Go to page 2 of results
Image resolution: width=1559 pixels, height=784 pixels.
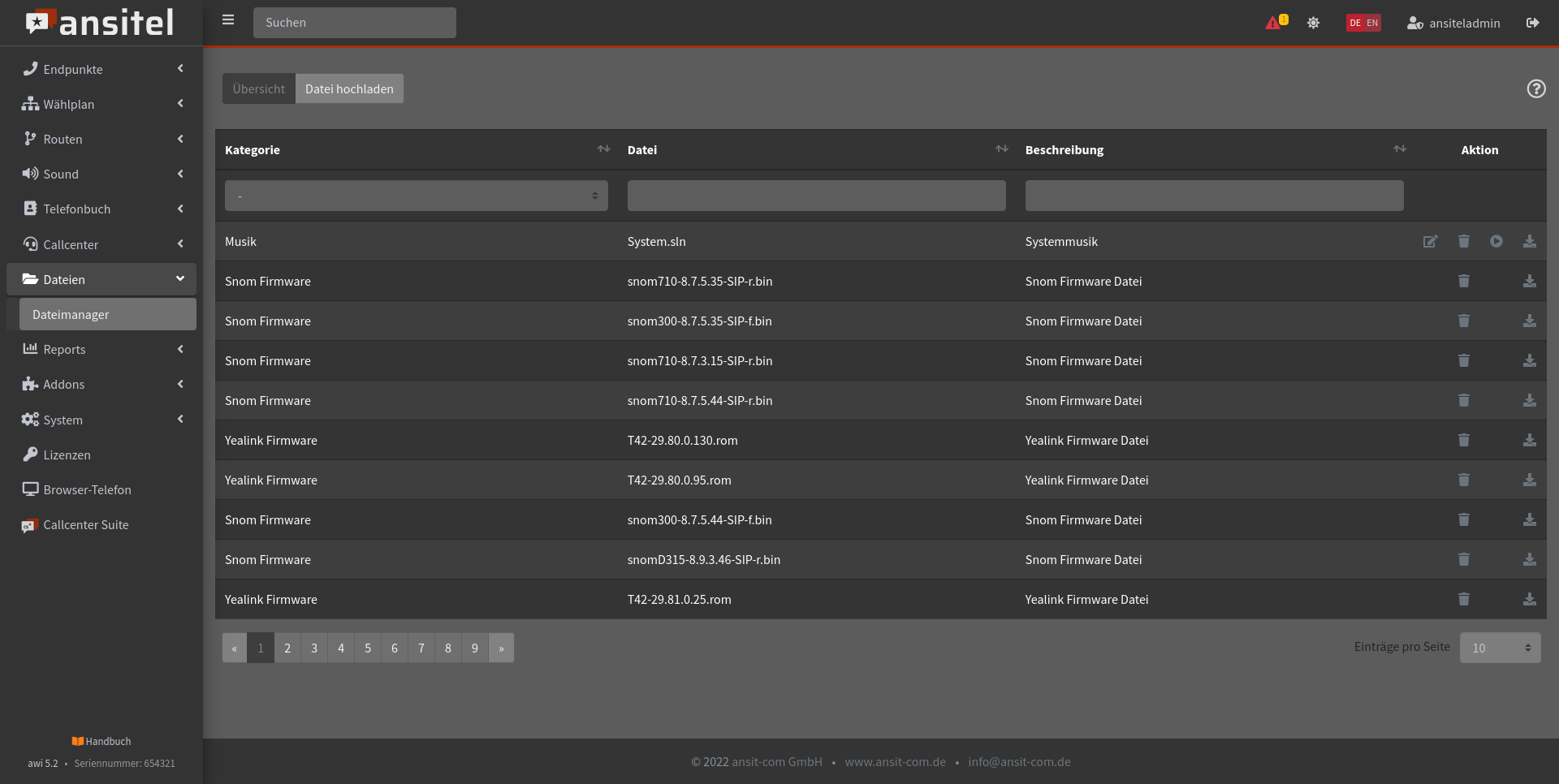pos(287,648)
